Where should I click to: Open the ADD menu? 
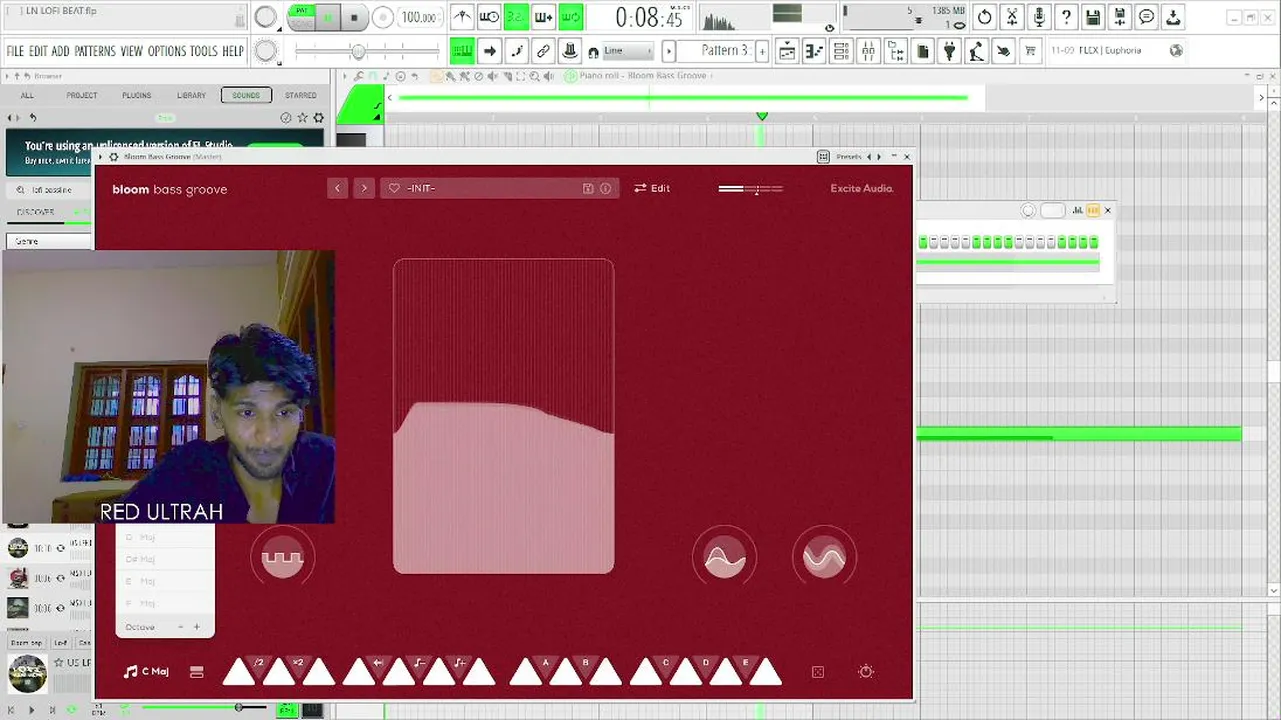click(61, 51)
